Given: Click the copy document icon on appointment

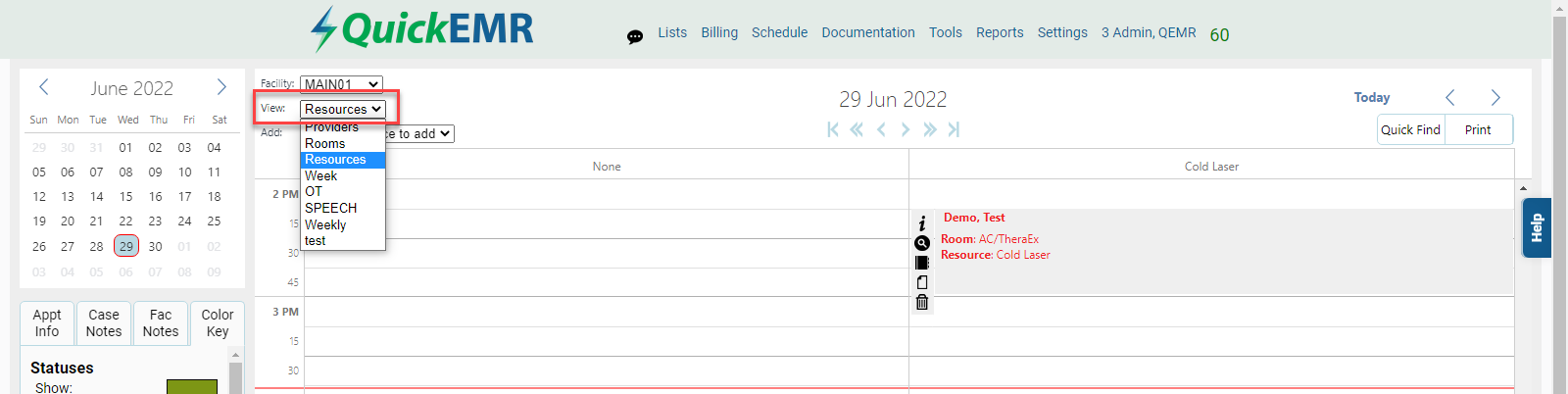Looking at the screenshot, I should [x=922, y=282].
